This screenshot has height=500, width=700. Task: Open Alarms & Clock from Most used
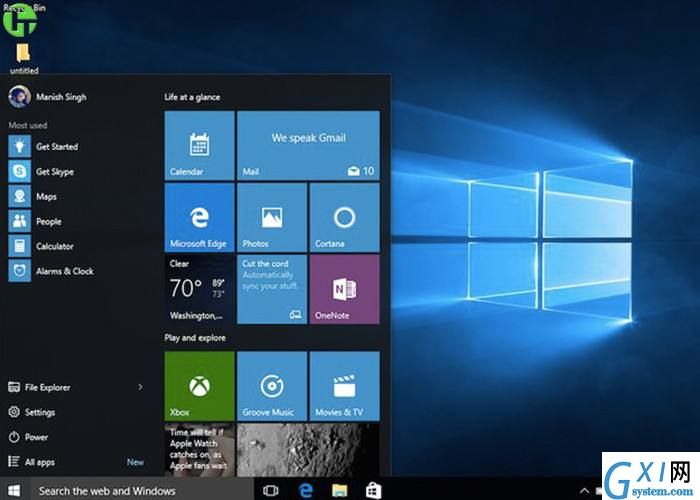coord(51,271)
